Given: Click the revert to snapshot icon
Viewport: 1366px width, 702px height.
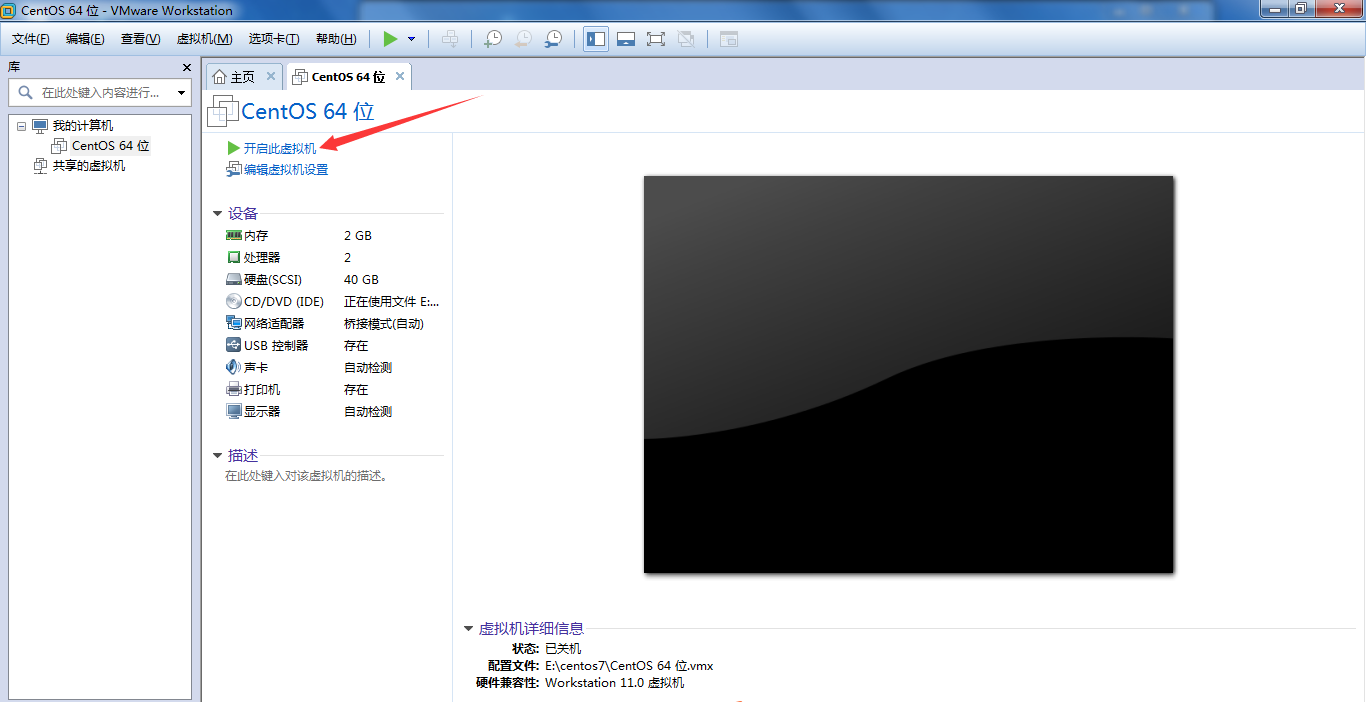Looking at the screenshot, I should (x=523, y=39).
